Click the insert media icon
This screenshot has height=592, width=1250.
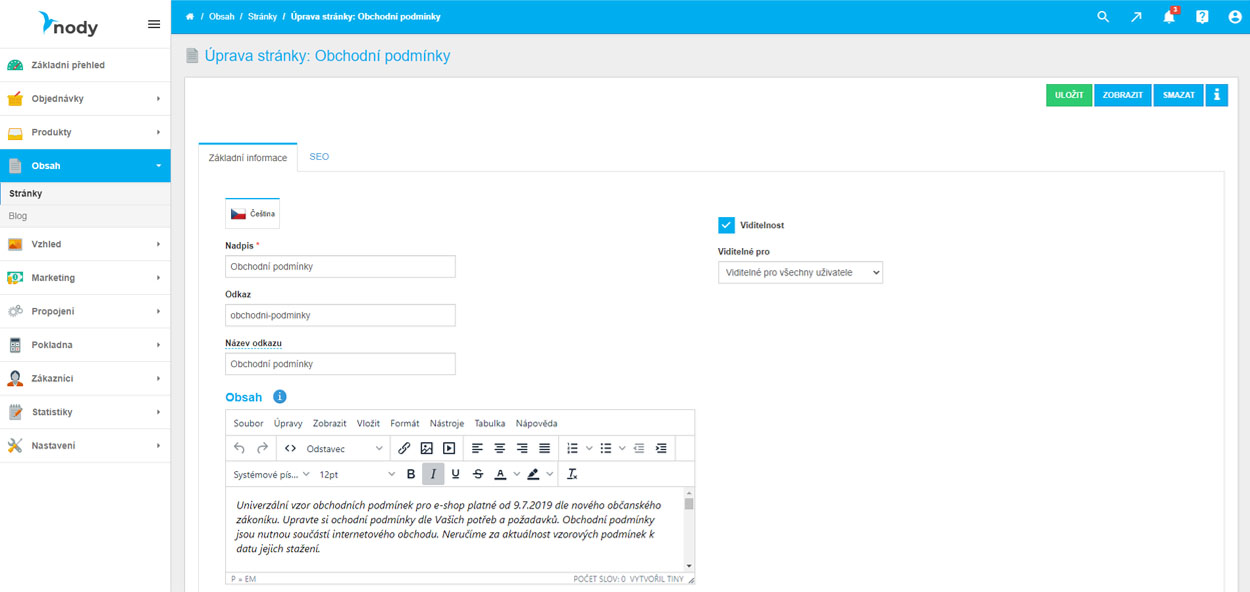[449, 449]
